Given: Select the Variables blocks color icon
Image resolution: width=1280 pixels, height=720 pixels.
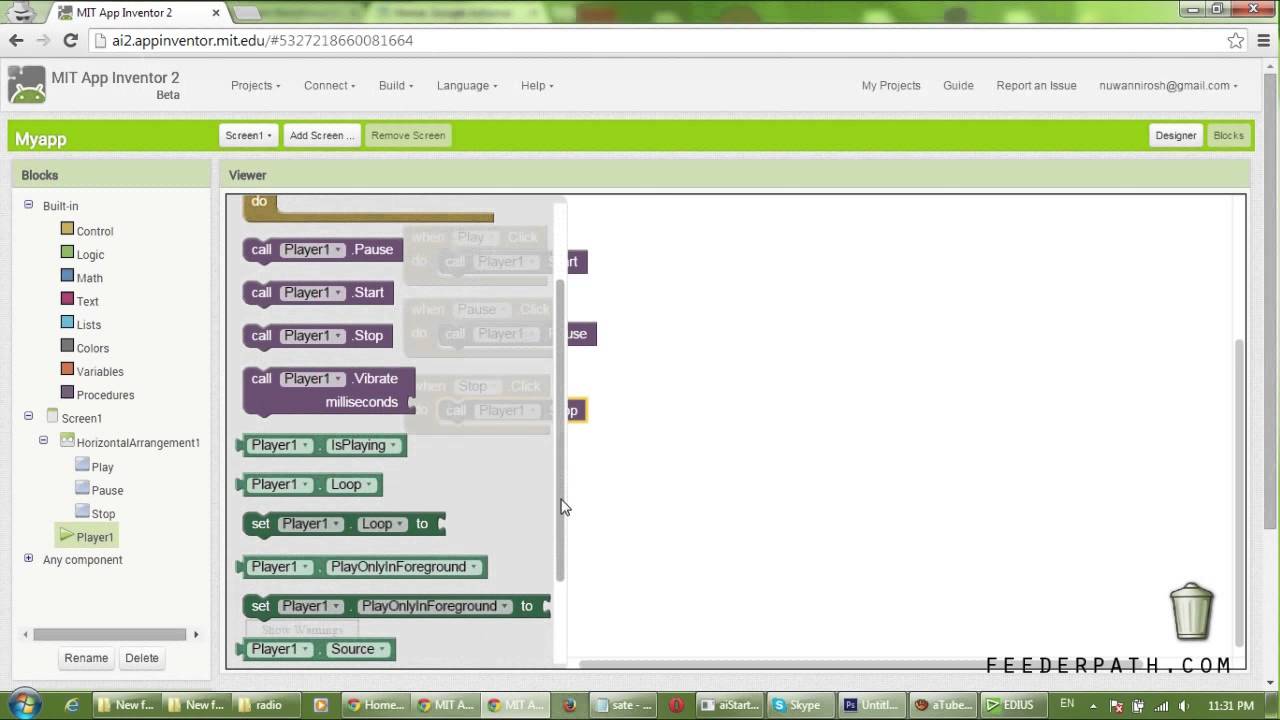Looking at the screenshot, I should coord(67,369).
